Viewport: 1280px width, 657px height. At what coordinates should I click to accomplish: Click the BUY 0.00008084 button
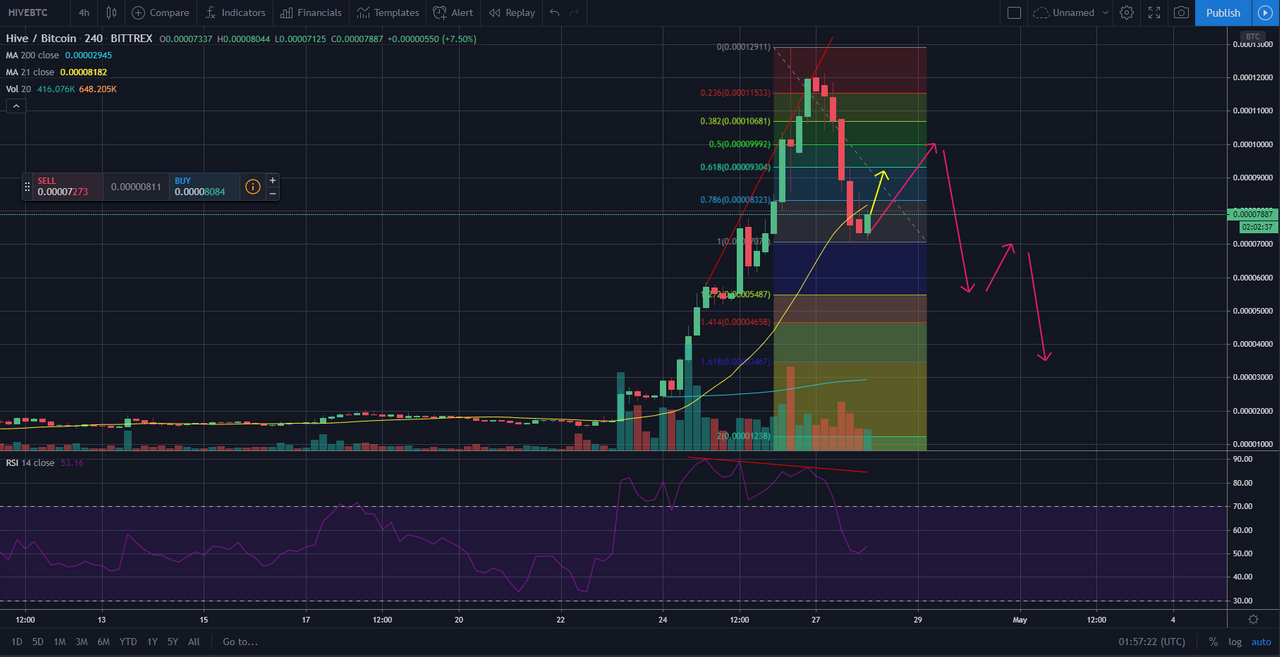pos(204,187)
